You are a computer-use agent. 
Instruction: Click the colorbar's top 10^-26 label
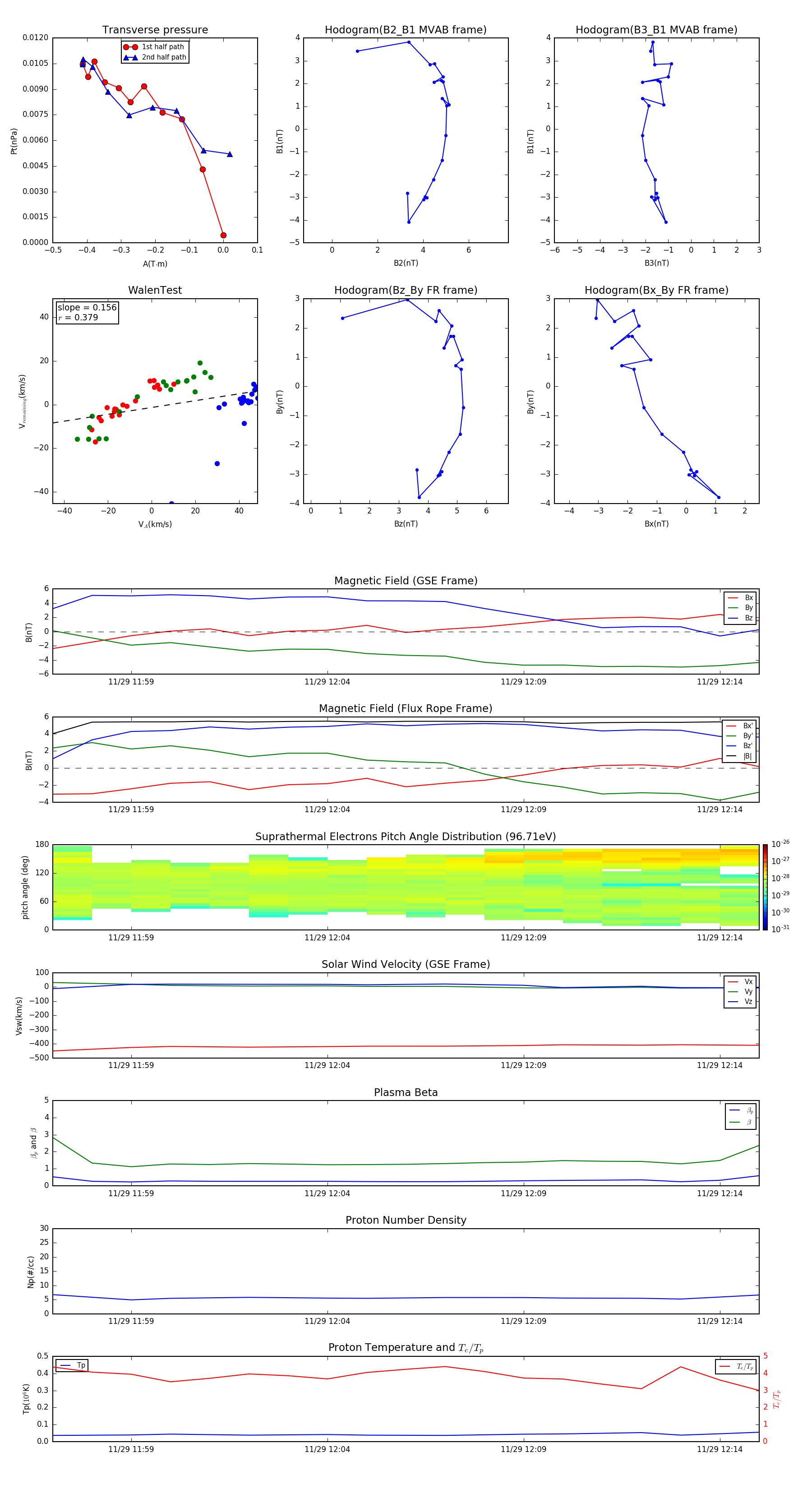(780, 844)
